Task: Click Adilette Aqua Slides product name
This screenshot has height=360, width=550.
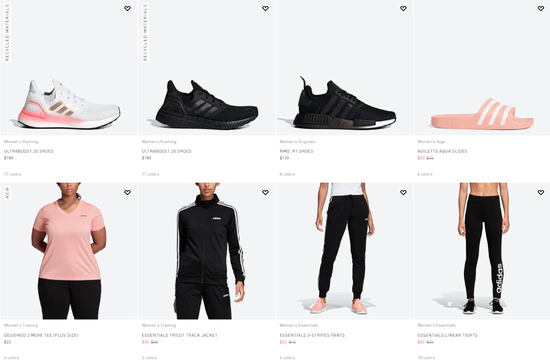Action: tap(442, 151)
